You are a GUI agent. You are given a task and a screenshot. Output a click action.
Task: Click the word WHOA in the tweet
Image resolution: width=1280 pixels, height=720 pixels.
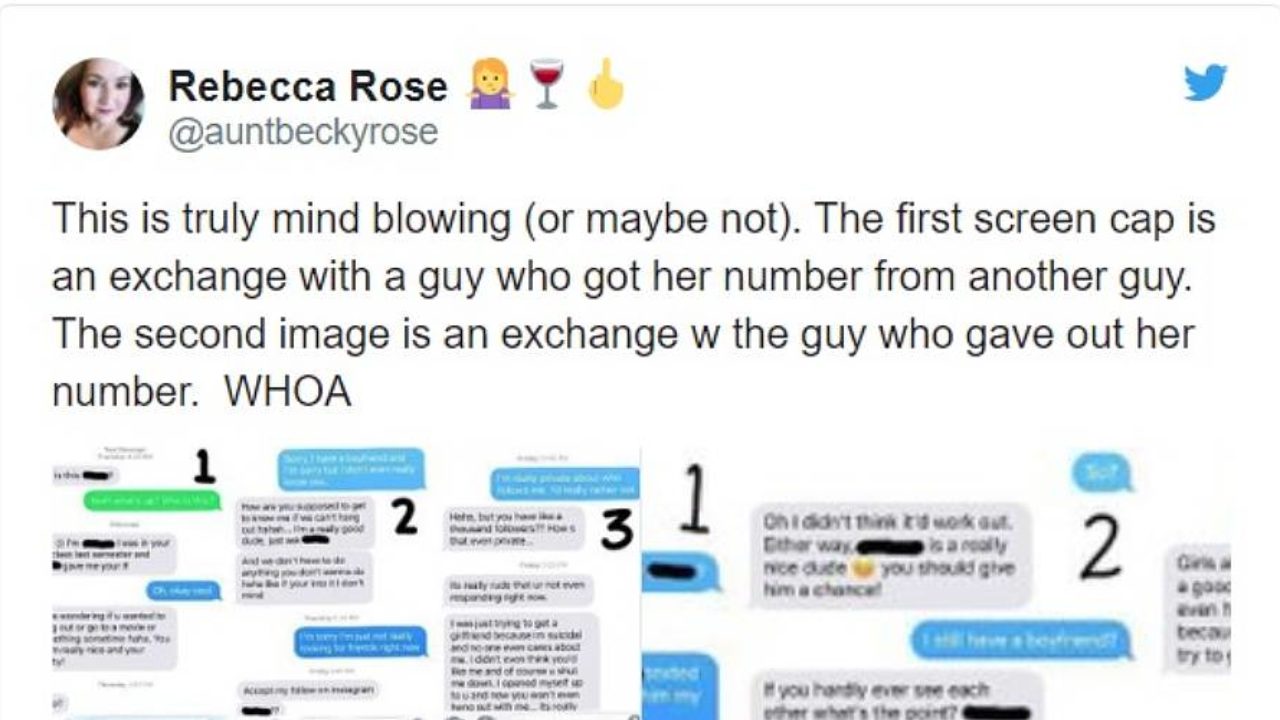pos(288,392)
